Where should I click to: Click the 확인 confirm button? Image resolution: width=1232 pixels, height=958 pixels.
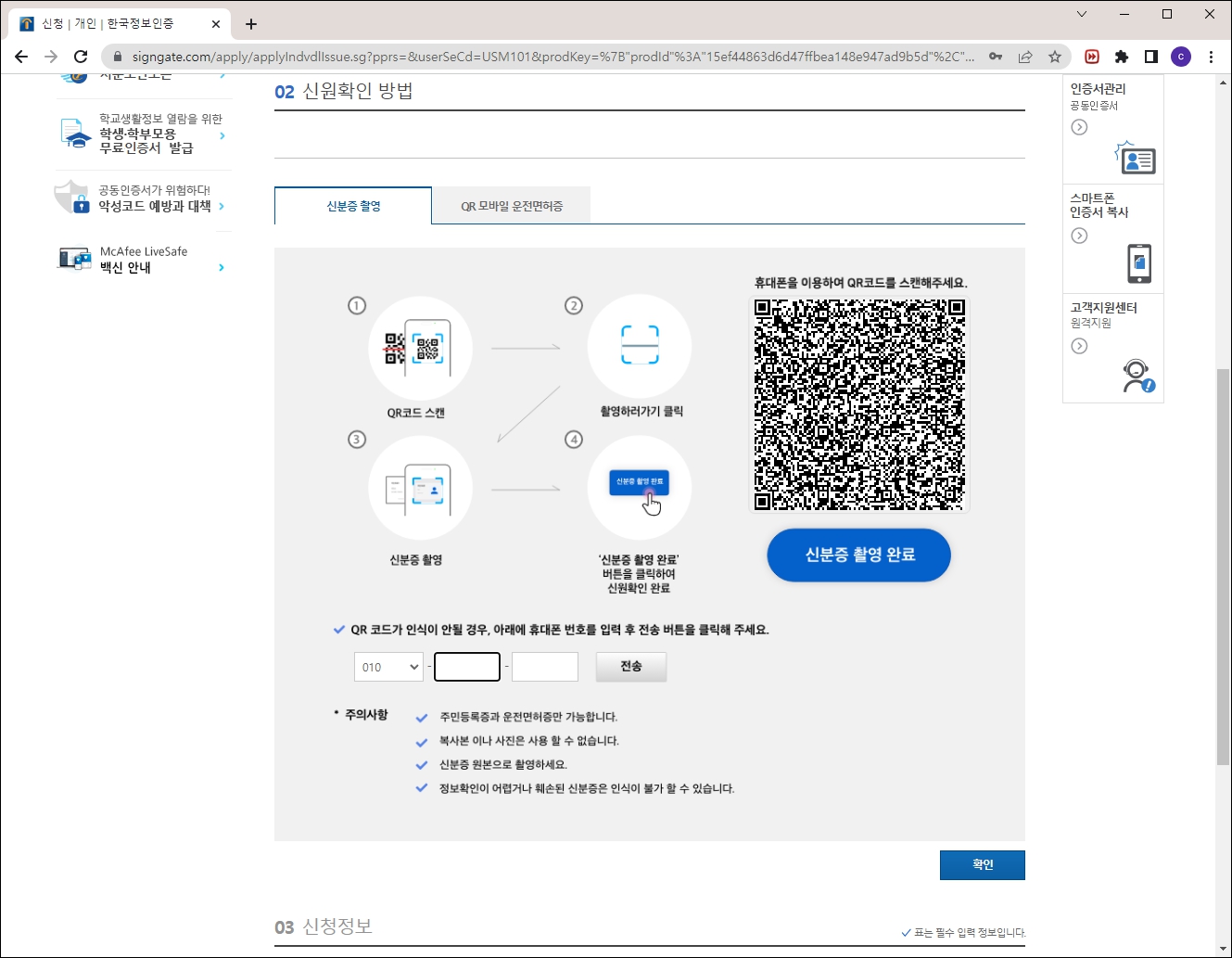click(982, 864)
